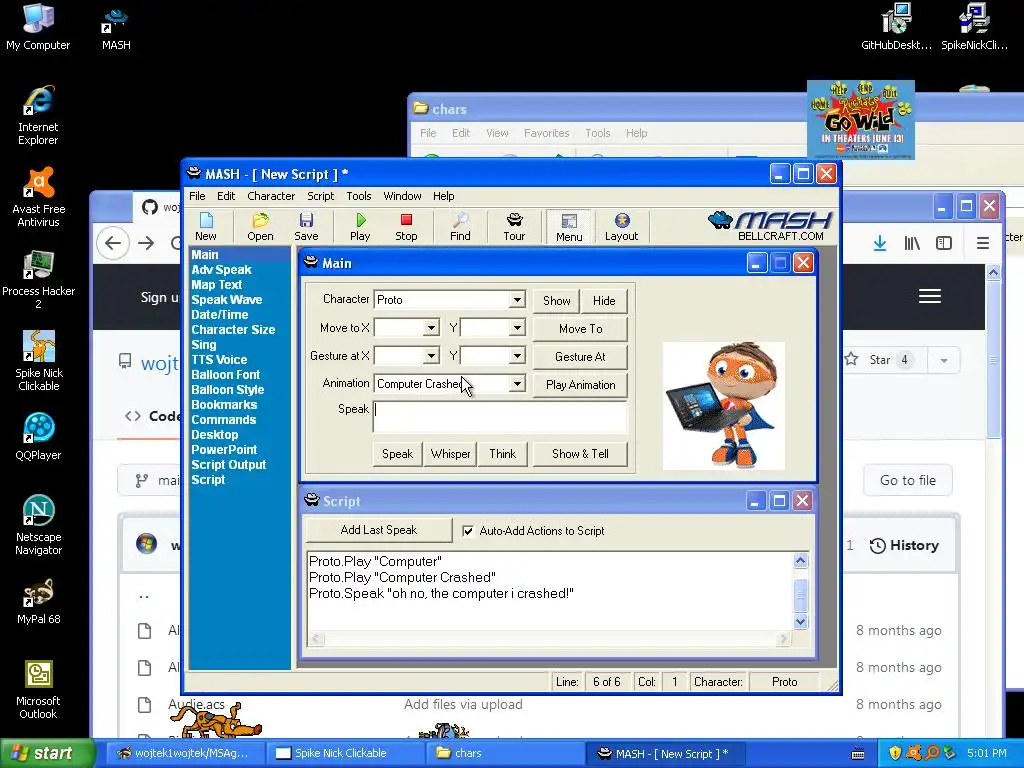
Task: Click the Proto character preview image
Action: (x=724, y=406)
